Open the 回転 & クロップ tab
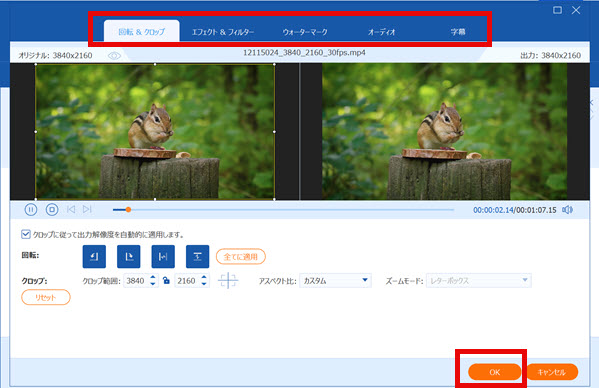This screenshot has height=388, width=599. coord(142,32)
